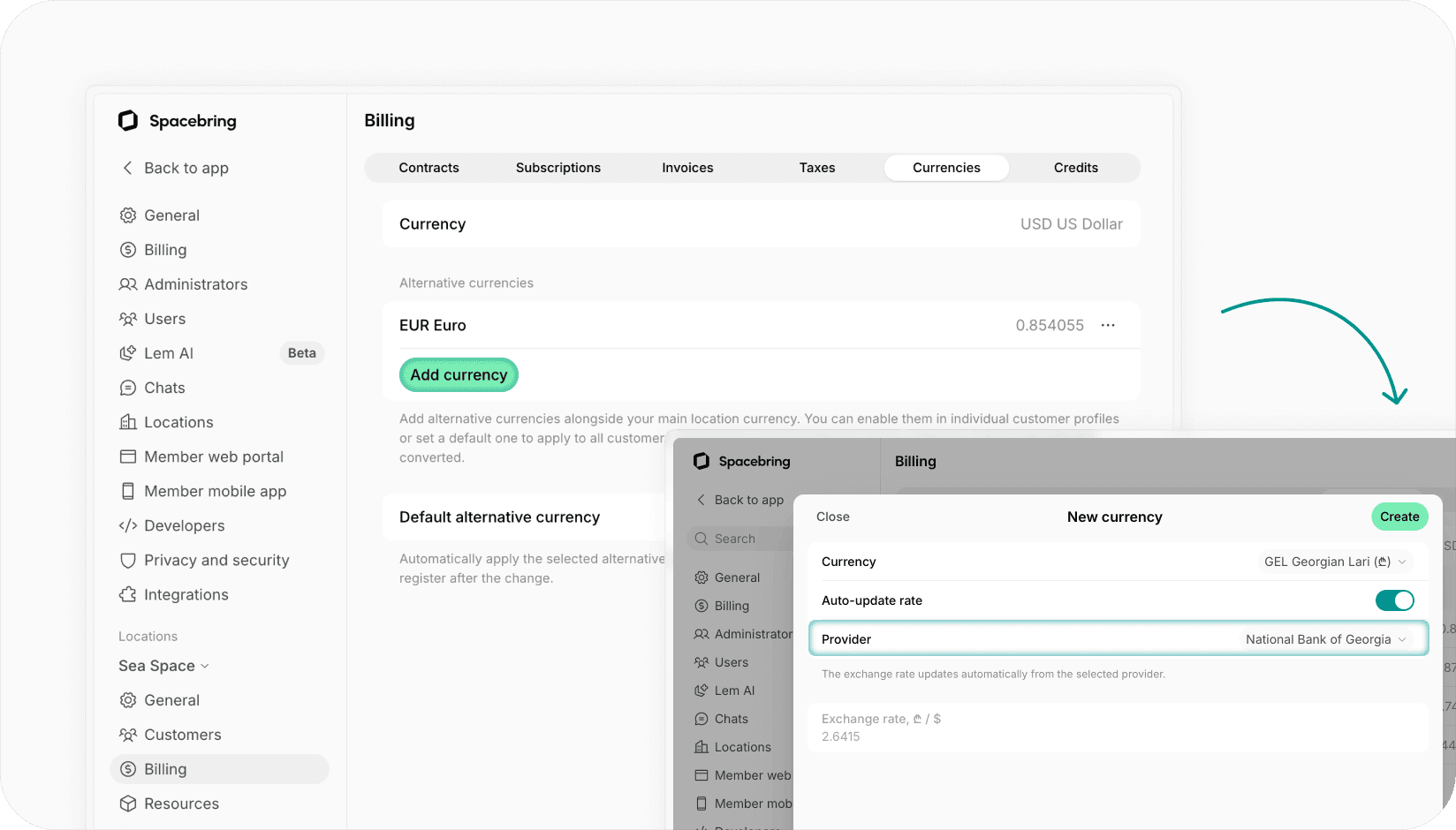Viewport: 1456px width, 830px height.
Task: Open the Users icon in the main window sidebar
Action: [x=128, y=319]
